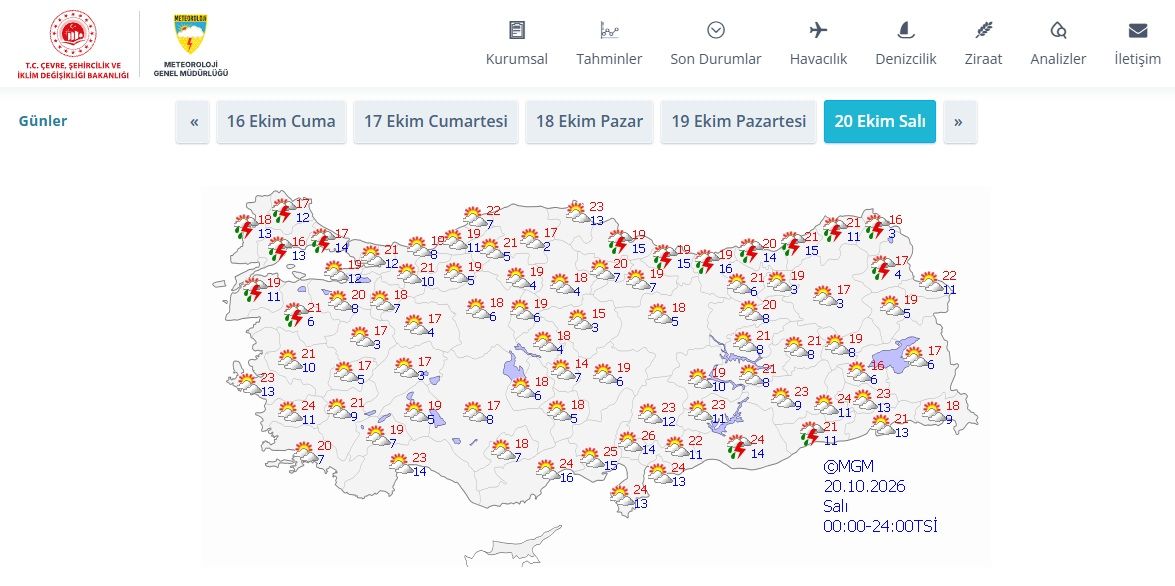Open the Denizcilik menu label
Viewport: 1175px width, 586px height.
[x=906, y=59]
